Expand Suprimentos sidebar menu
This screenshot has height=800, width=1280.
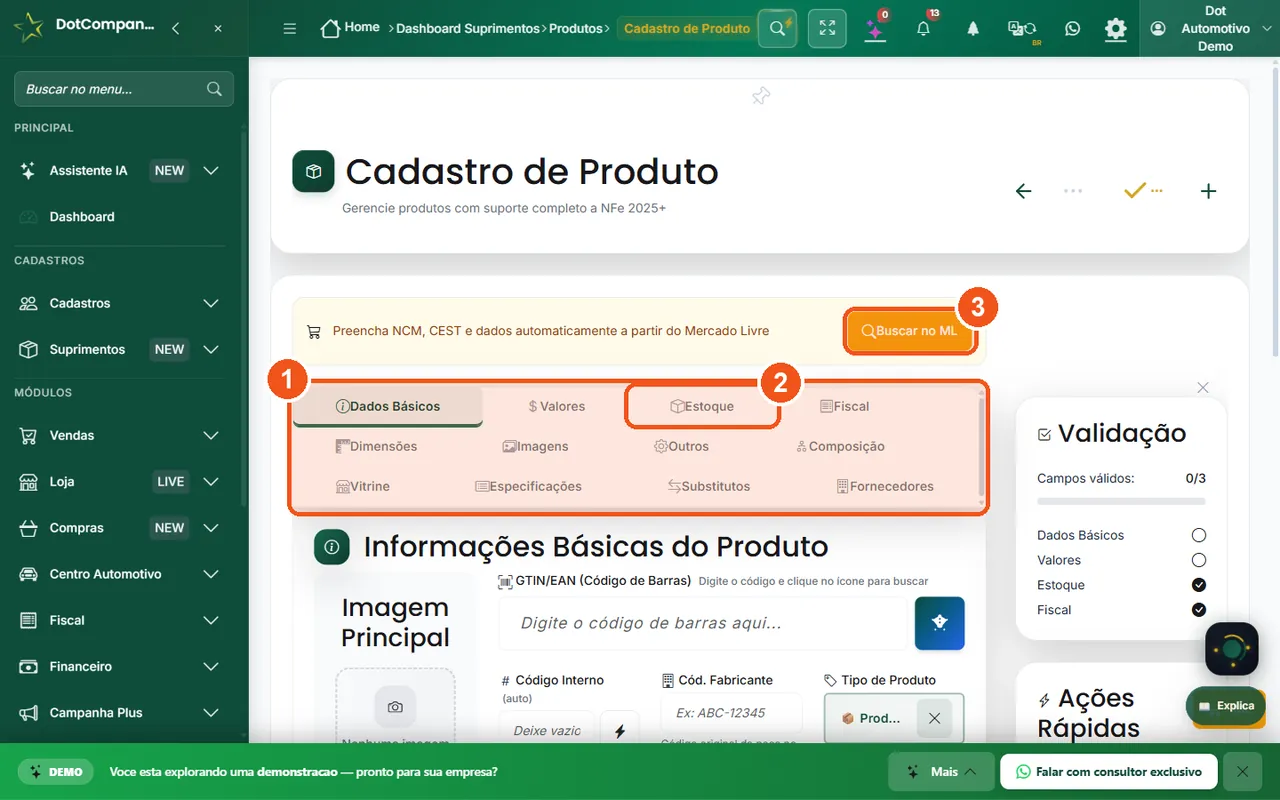coord(120,350)
